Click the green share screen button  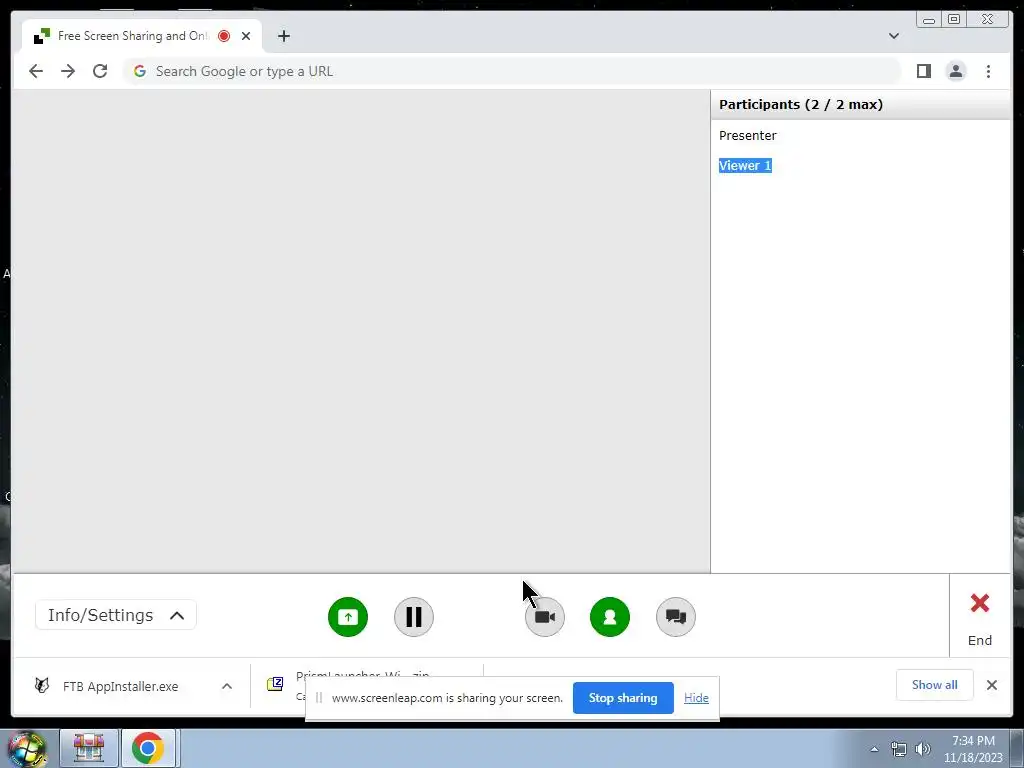coord(347,616)
